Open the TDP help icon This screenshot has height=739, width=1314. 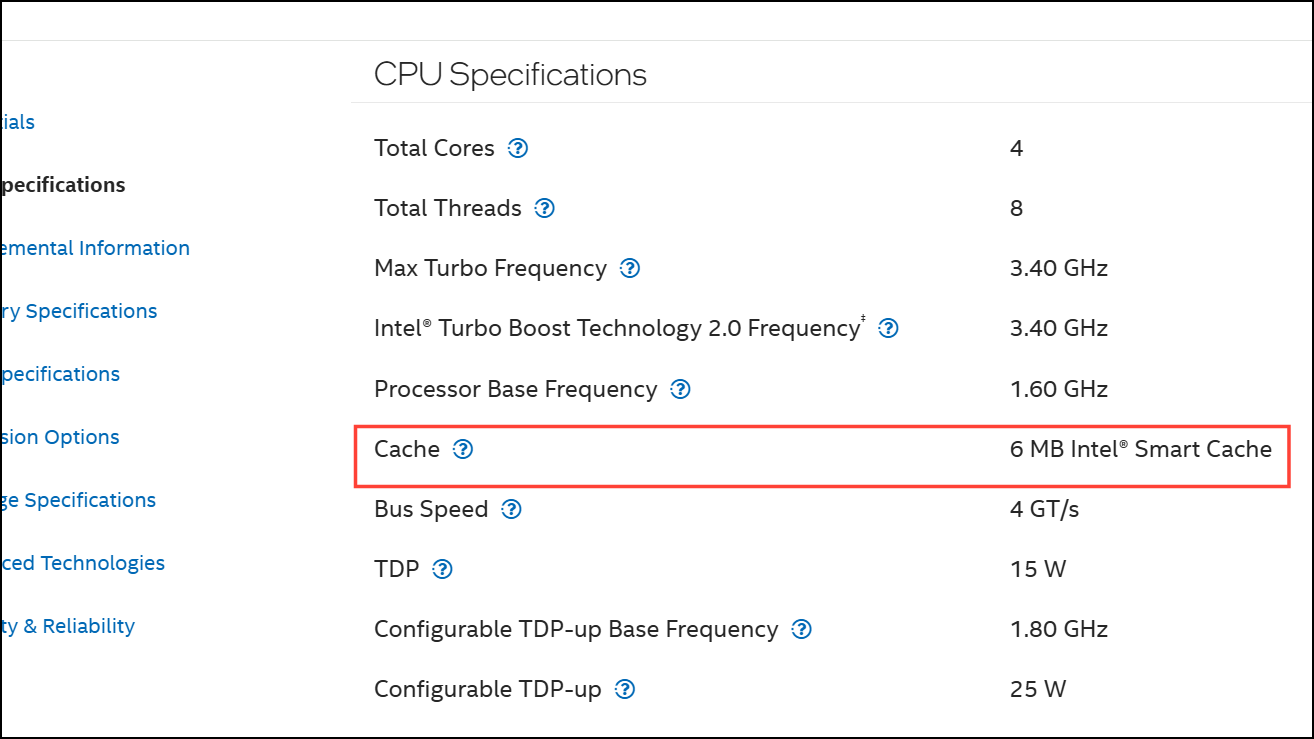point(443,569)
